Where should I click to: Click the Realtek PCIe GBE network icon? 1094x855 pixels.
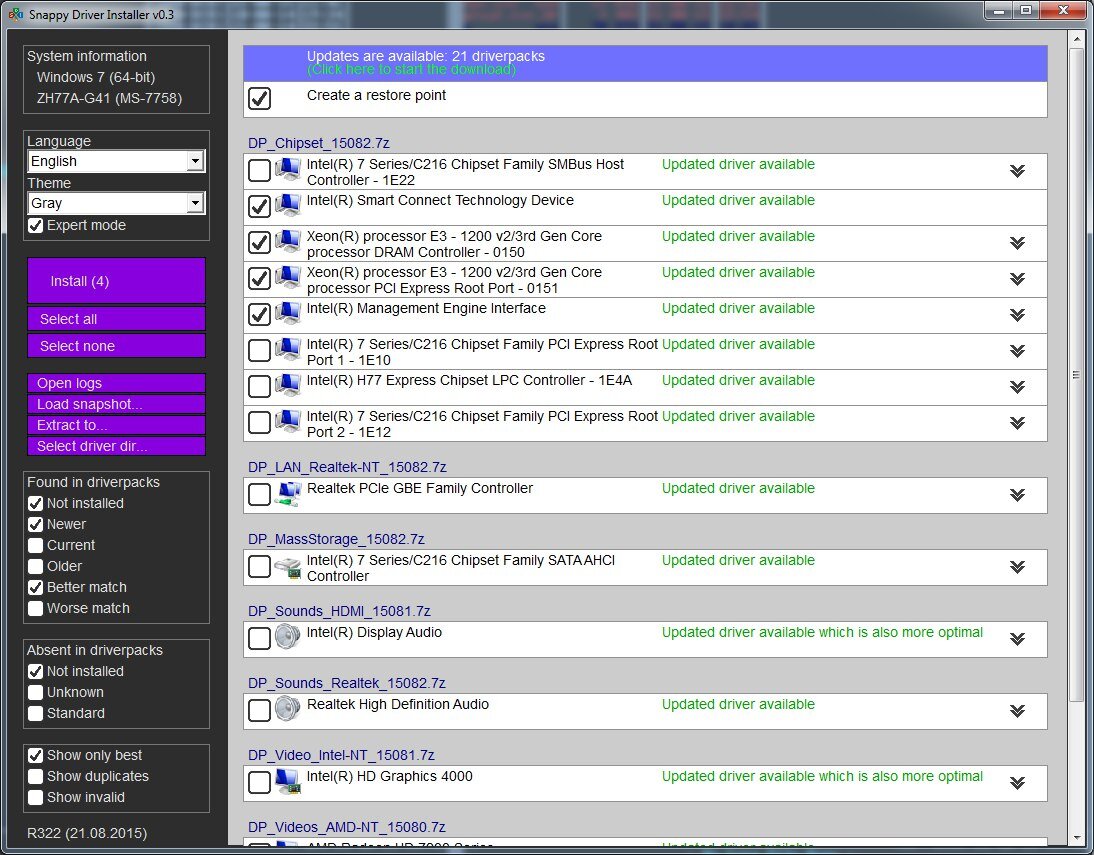tap(287, 493)
